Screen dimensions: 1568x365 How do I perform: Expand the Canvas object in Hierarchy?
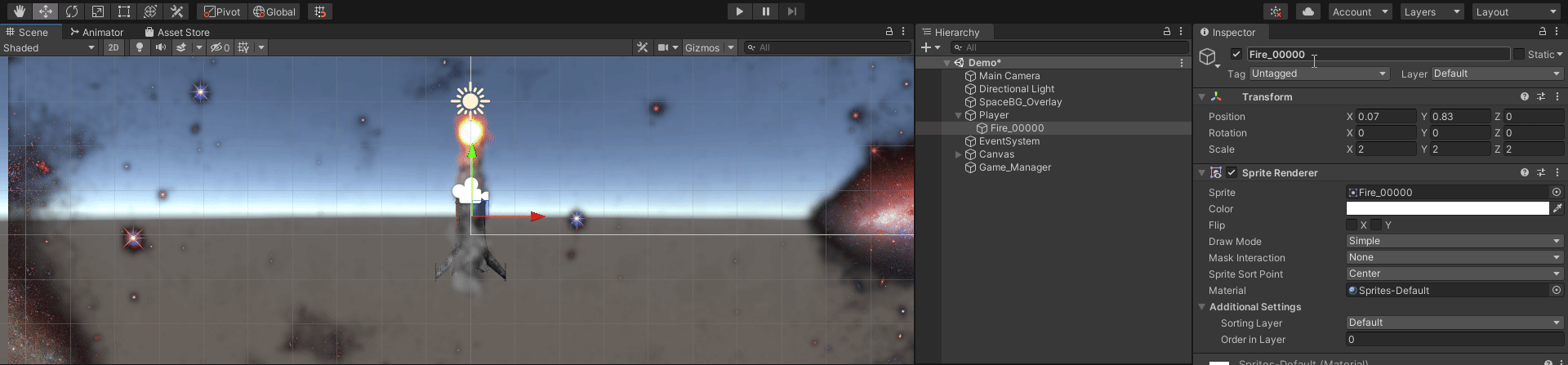[x=959, y=154]
